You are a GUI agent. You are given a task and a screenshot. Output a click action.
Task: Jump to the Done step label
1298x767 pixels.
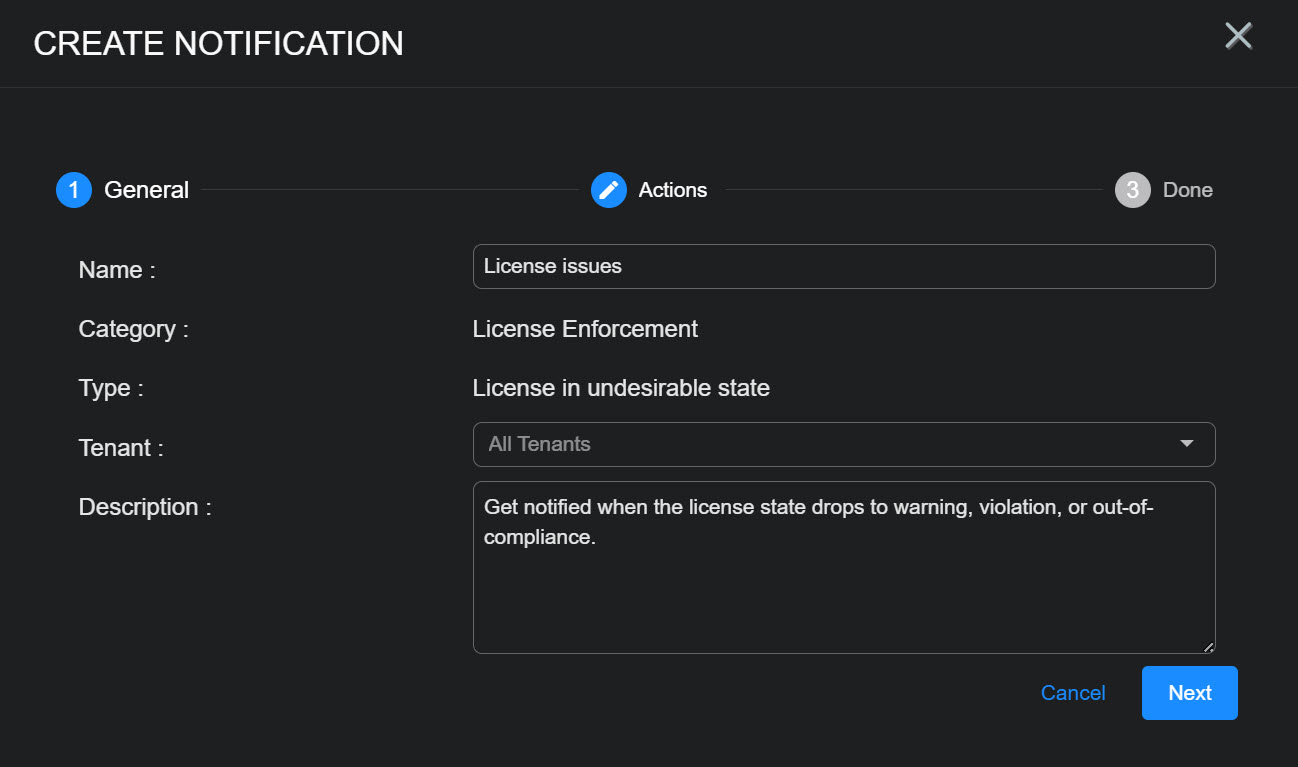[x=1187, y=190]
